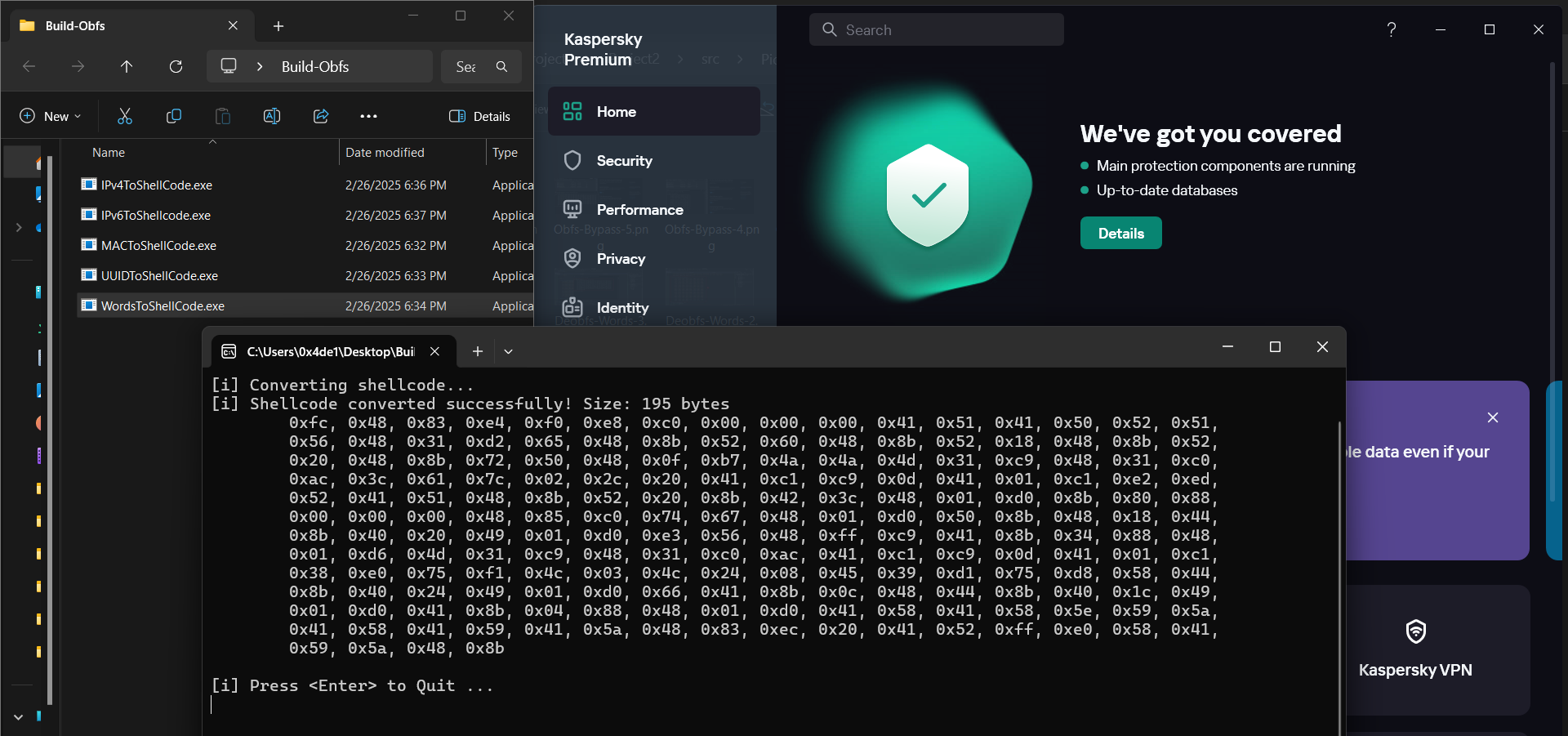Go up one folder level in Explorer
This screenshot has width=1568, height=736.
coord(127,66)
